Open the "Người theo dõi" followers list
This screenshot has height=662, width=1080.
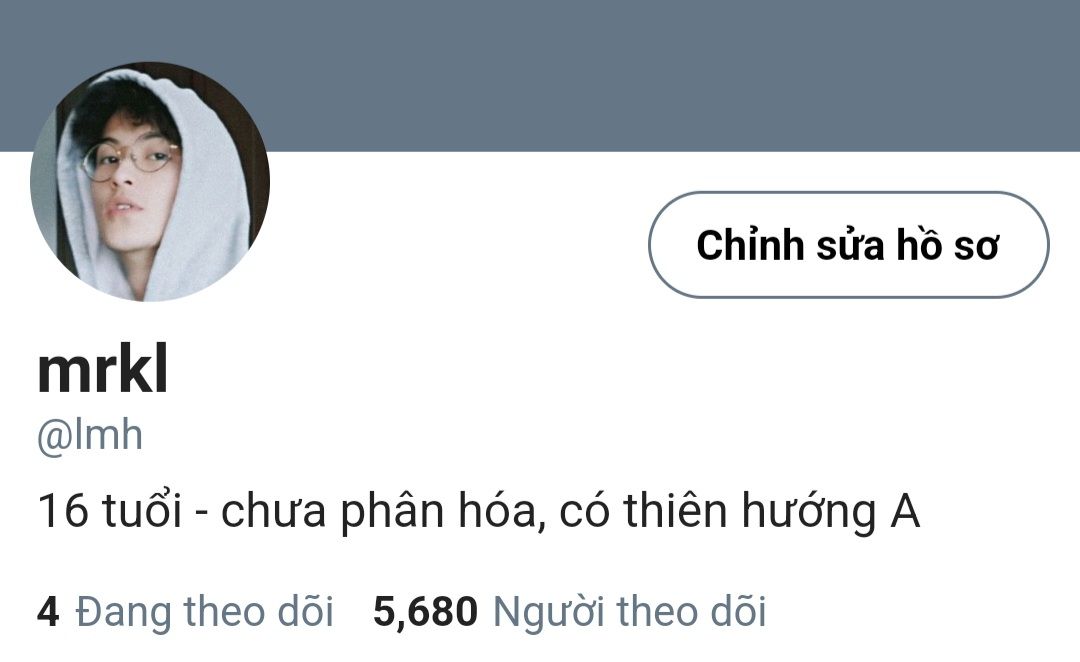(x=630, y=612)
